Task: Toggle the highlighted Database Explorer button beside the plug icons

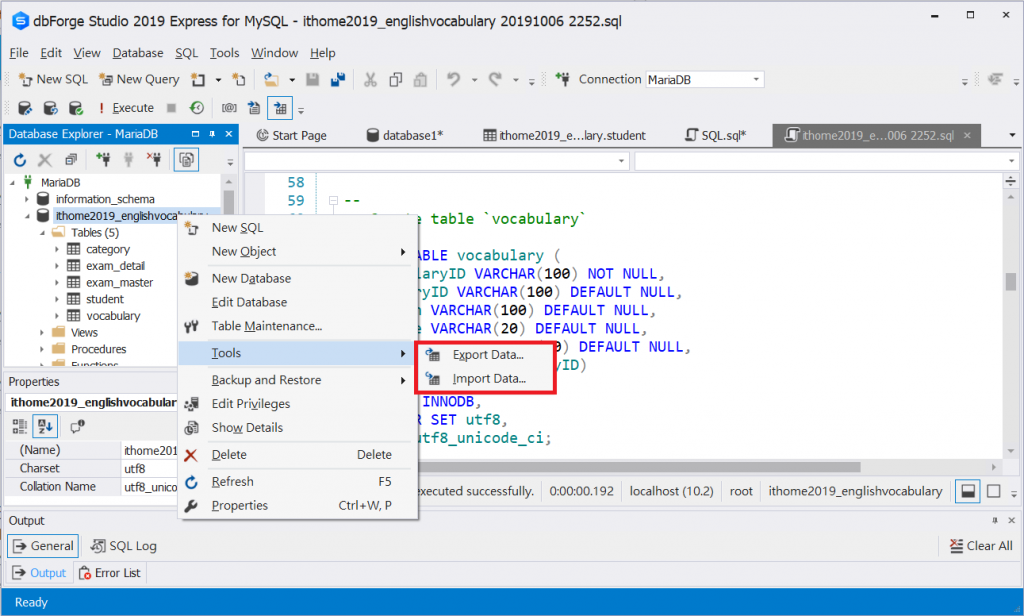Action: (x=187, y=159)
